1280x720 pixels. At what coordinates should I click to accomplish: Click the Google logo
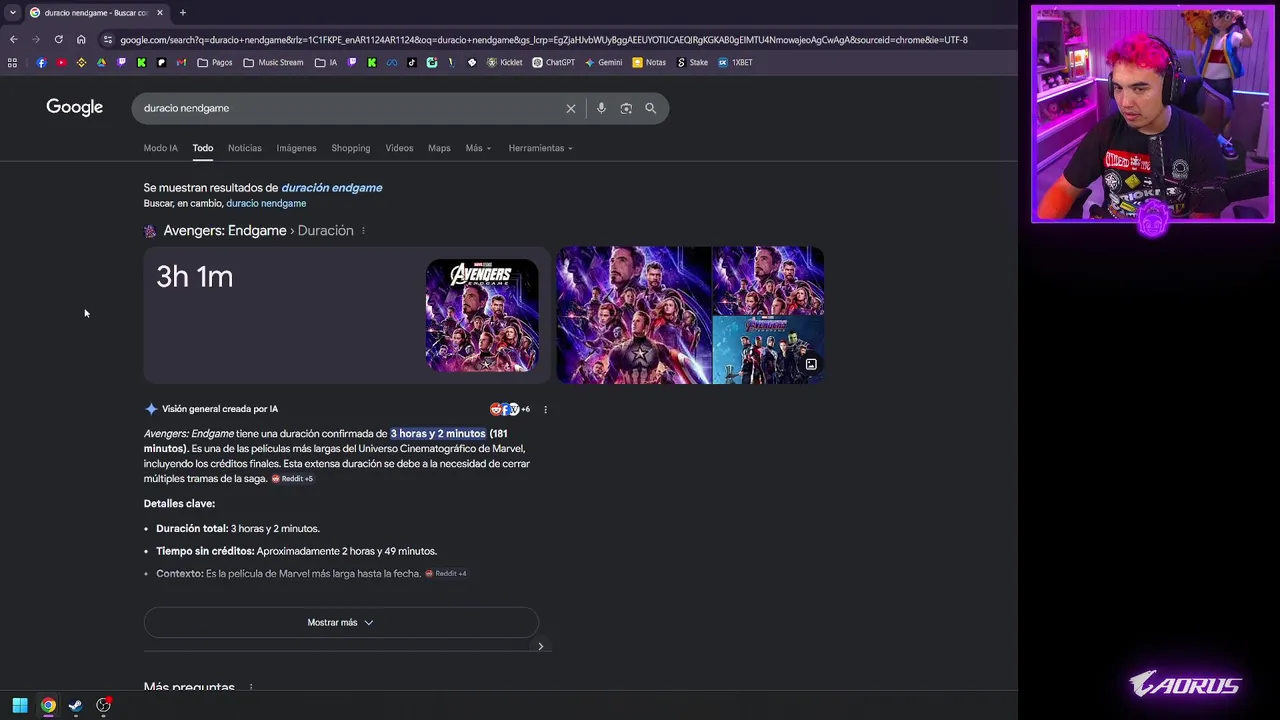click(74, 107)
